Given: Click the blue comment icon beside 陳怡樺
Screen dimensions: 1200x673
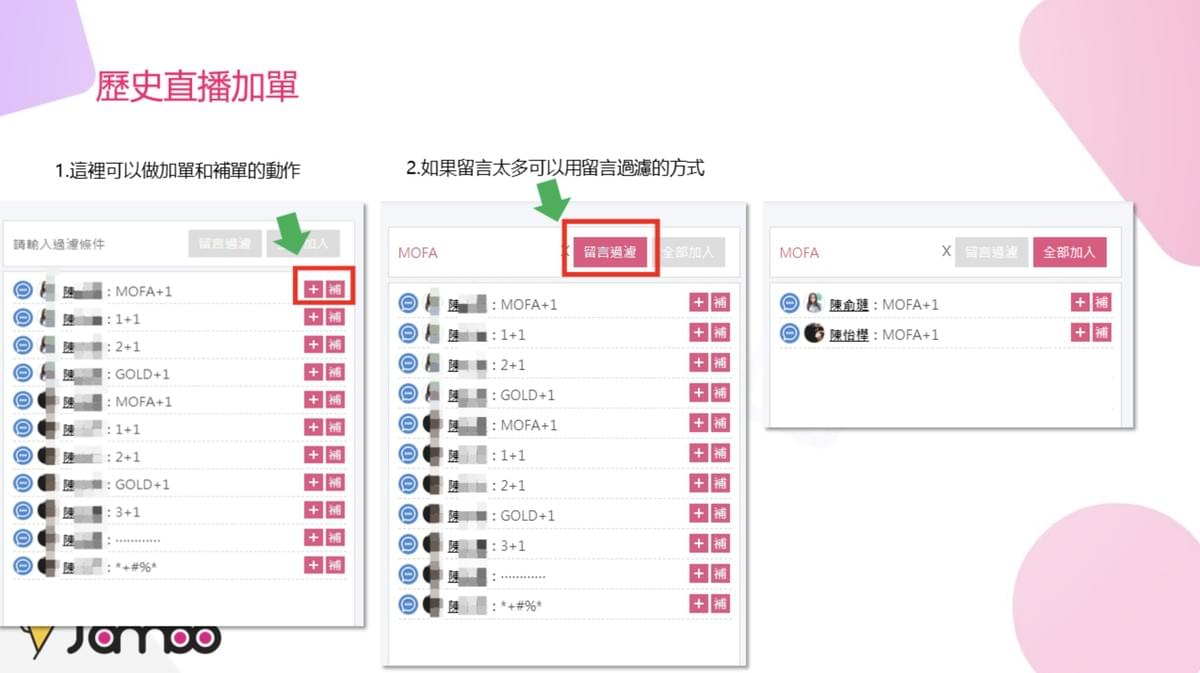Looking at the screenshot, I should coord(790,334).
